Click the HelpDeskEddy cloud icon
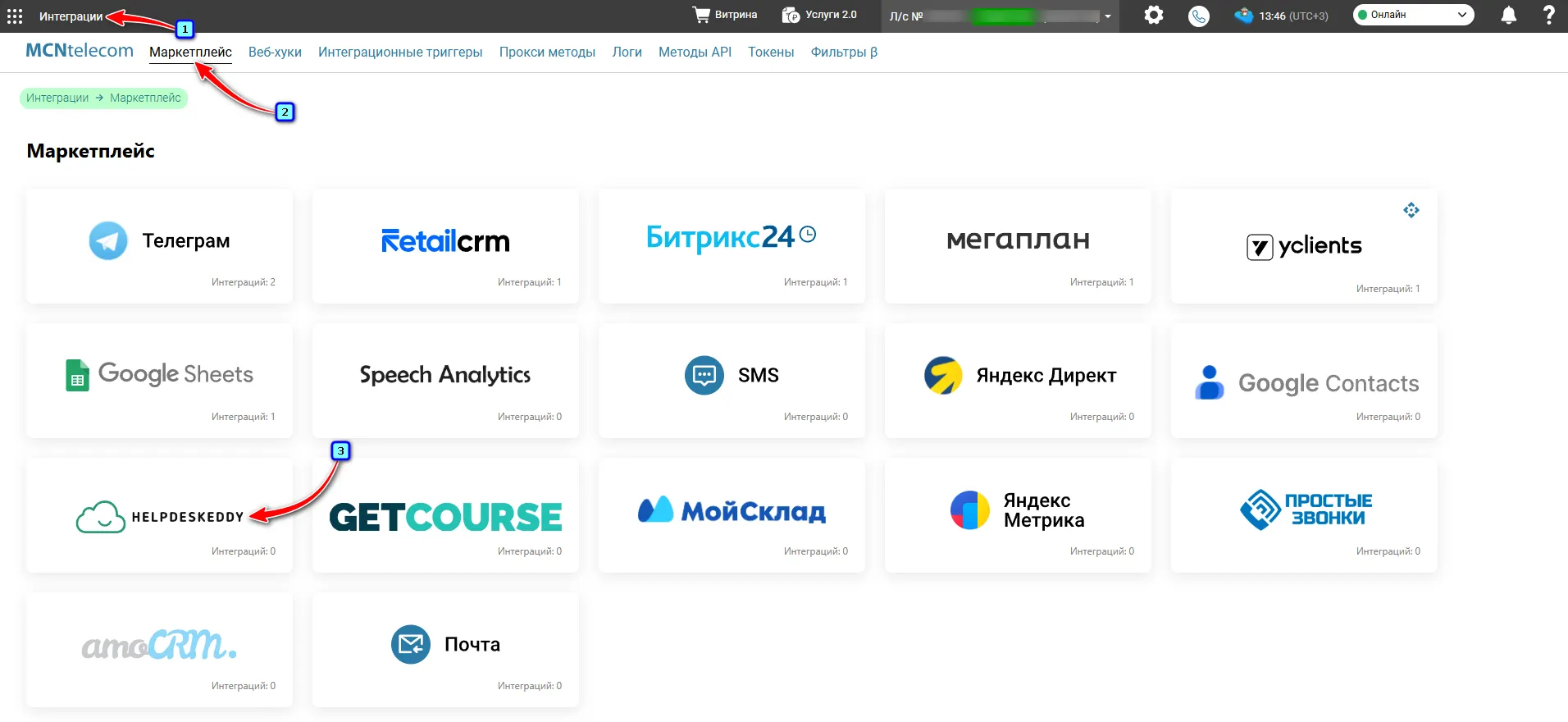Screen dimensions: 1568x722 (101, 517)
